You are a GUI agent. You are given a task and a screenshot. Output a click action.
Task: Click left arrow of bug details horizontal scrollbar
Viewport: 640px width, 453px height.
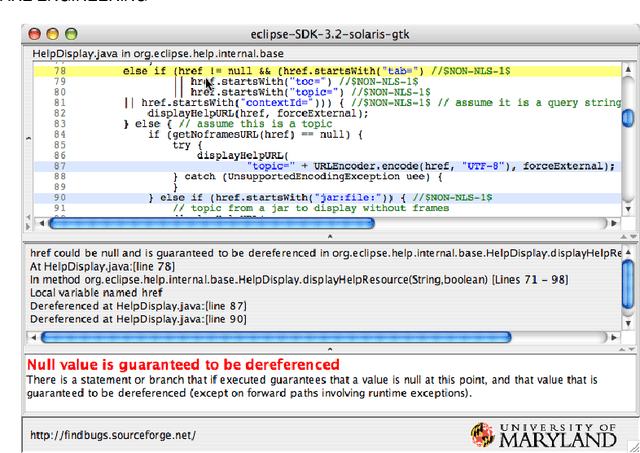click(33, 337)
